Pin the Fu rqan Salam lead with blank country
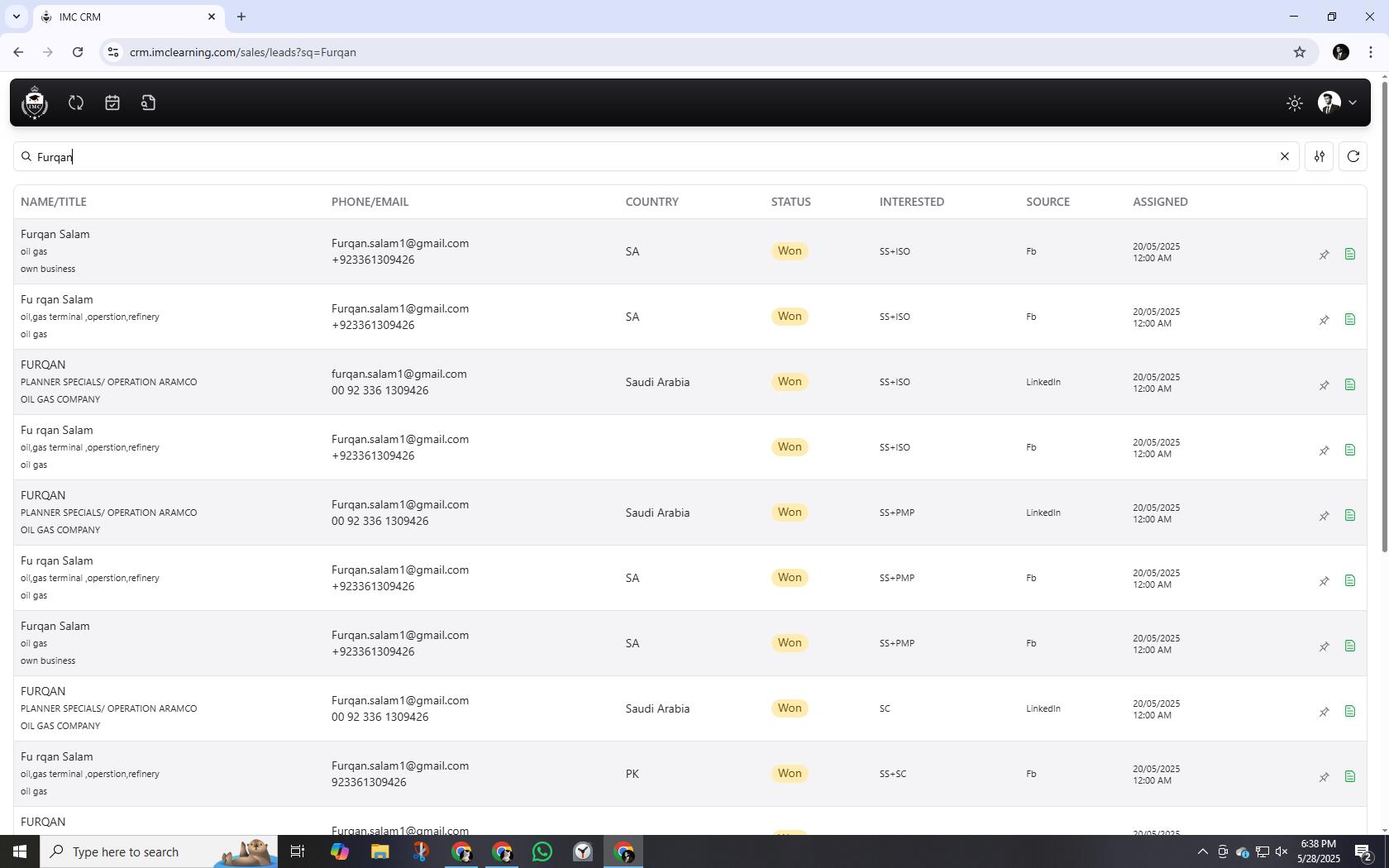The height and width of the screenshot is (868, 1389). tap(1324, 451)
